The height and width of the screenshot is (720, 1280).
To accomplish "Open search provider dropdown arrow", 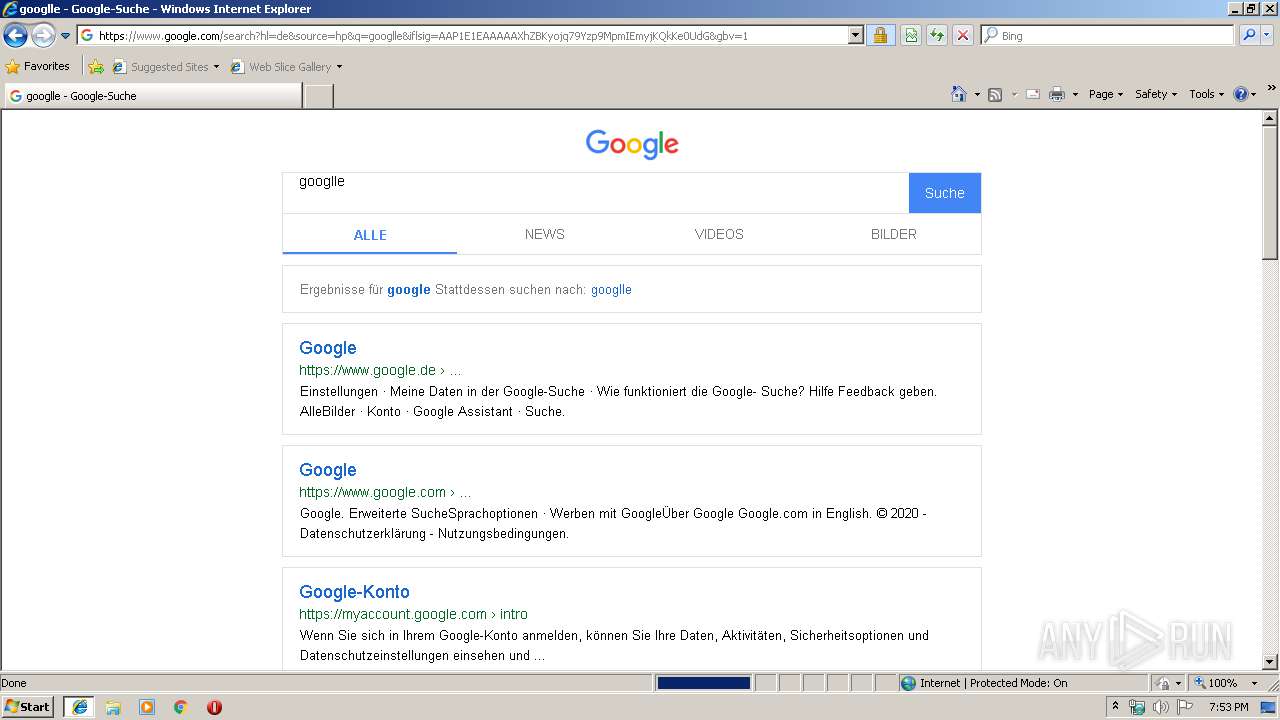I will (x=1267, y=35).
